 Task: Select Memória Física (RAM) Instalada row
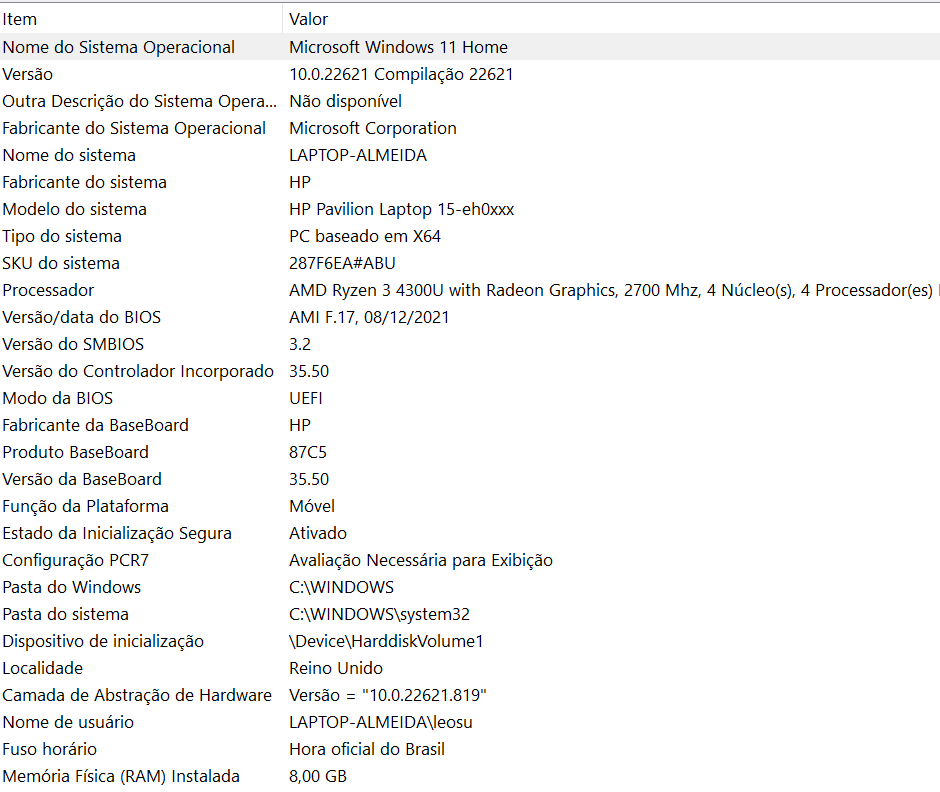470,775
